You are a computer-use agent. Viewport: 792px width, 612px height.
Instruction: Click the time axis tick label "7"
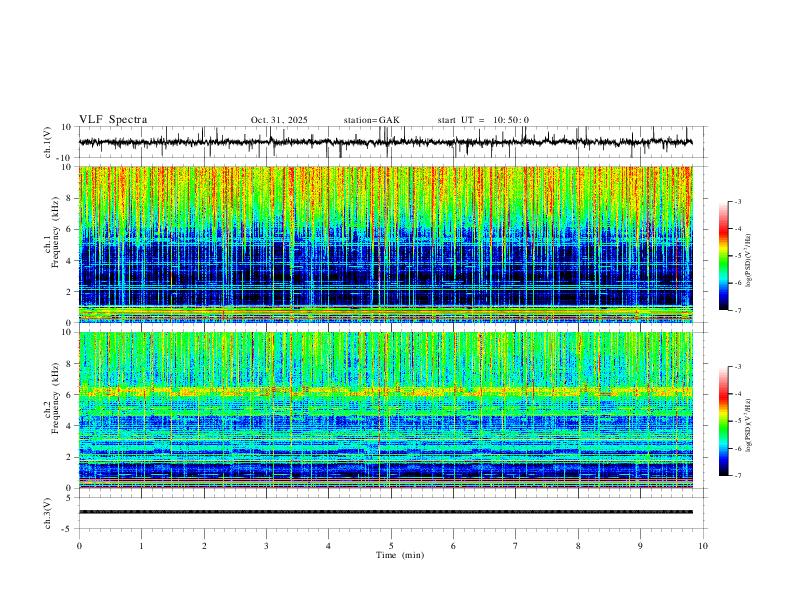[516, 546]
